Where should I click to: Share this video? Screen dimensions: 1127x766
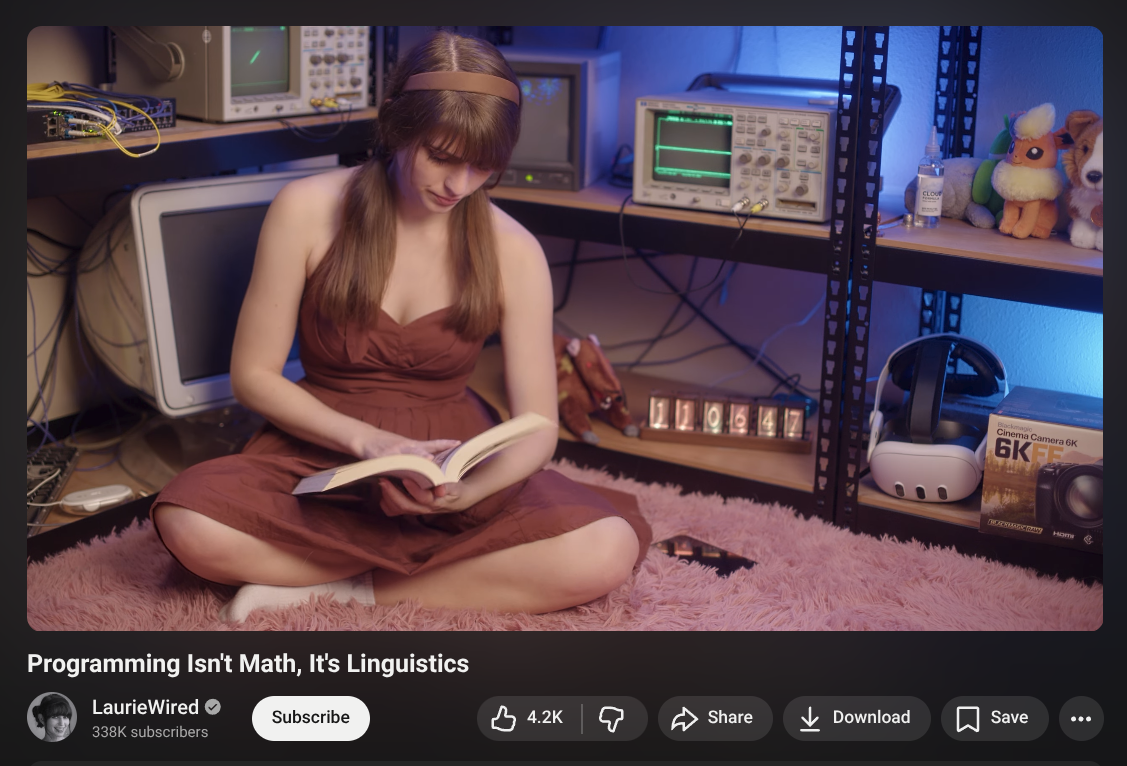pyautogui.click(x=715, y=718)
